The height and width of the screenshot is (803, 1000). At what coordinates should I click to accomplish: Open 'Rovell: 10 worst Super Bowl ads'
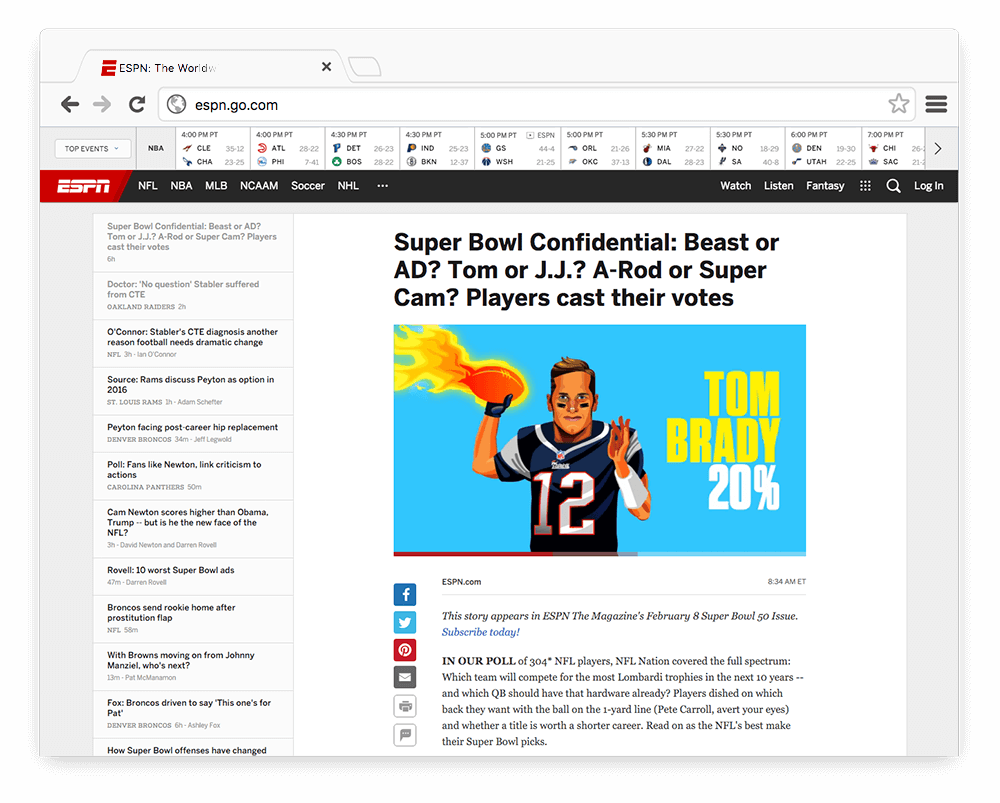point(193,577)
